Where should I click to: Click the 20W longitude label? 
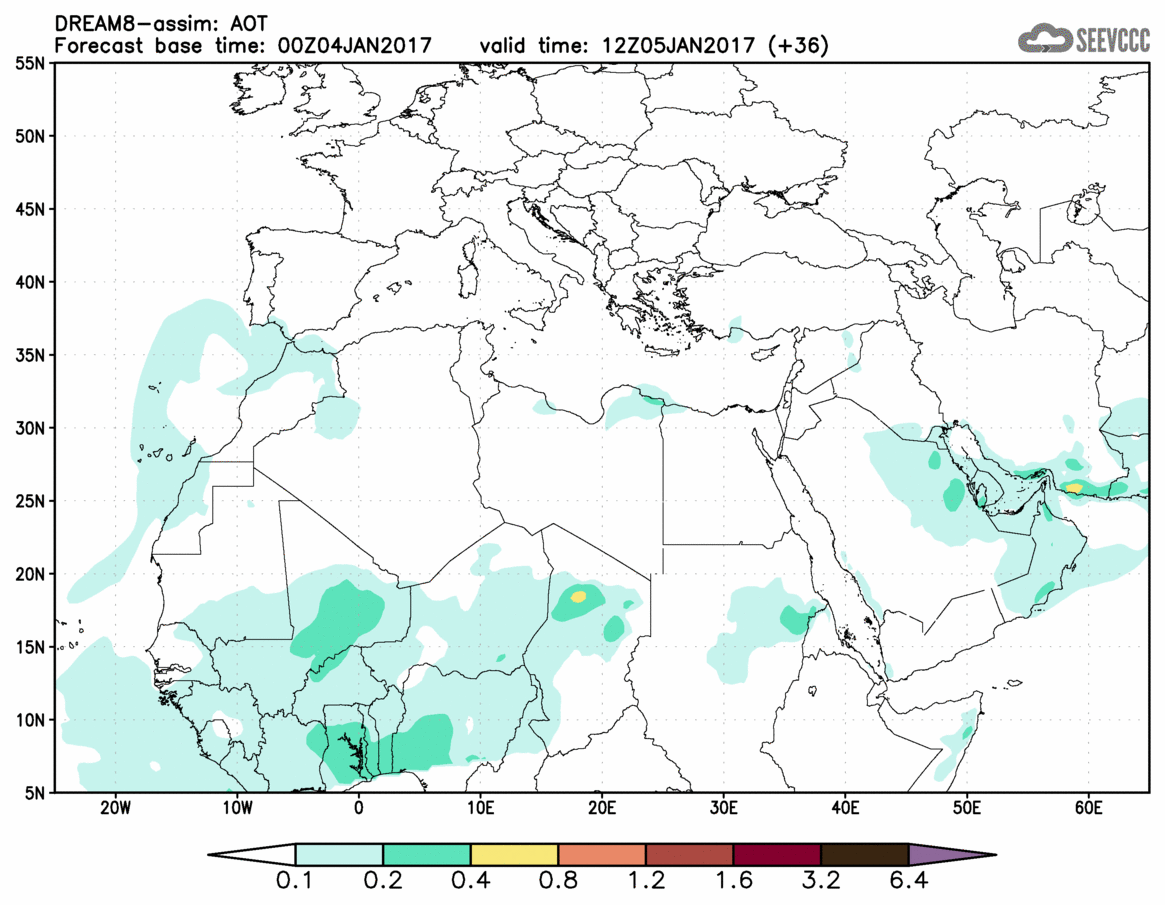pos(116,808)
